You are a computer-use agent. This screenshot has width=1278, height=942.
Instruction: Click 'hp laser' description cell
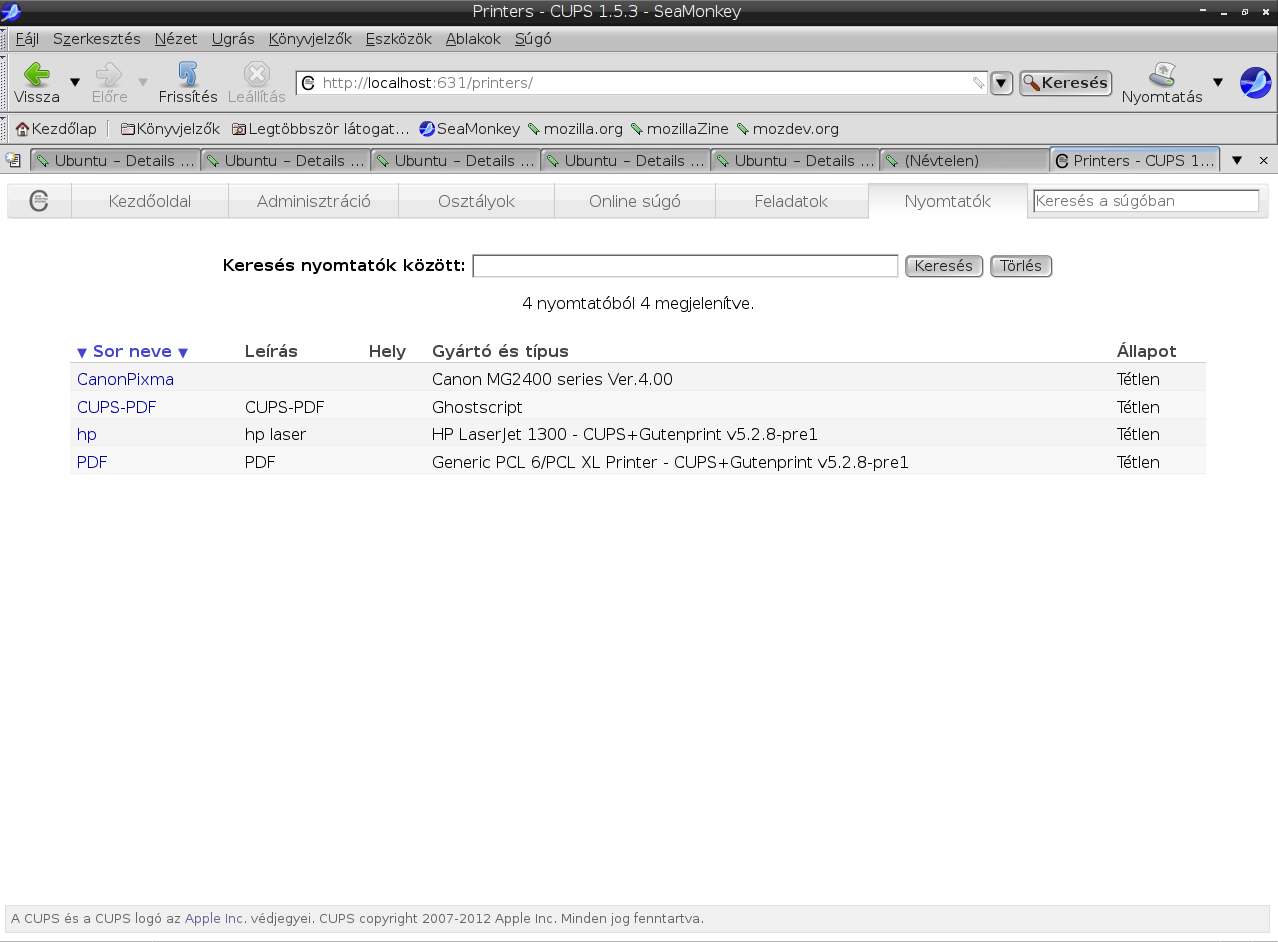pos(276,435)
